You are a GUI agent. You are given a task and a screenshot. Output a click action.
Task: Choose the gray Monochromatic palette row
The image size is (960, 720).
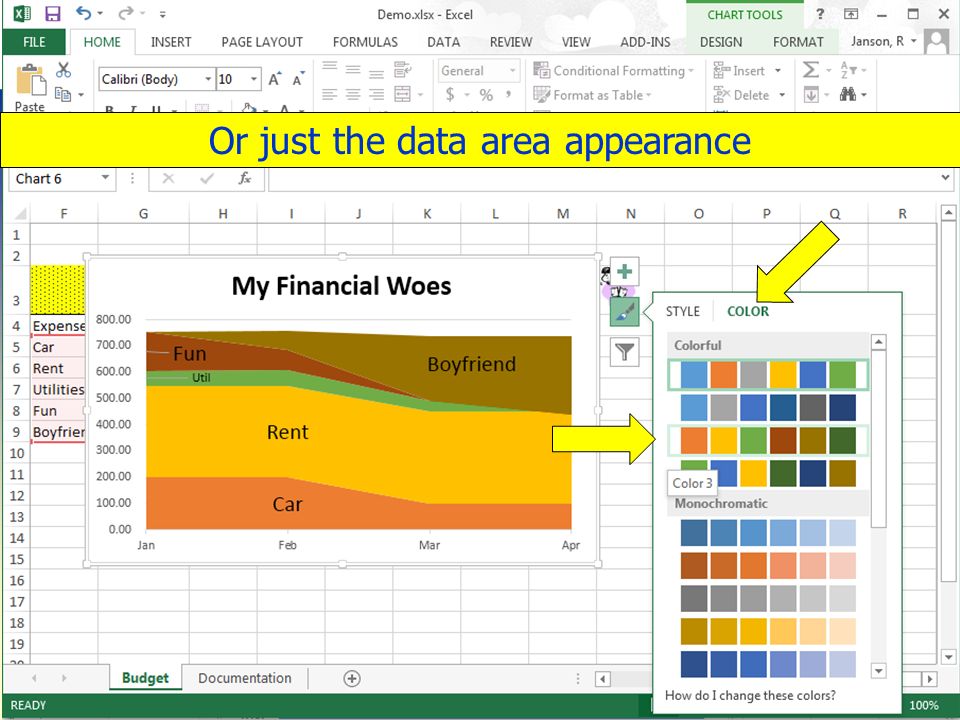click(768, 598)
